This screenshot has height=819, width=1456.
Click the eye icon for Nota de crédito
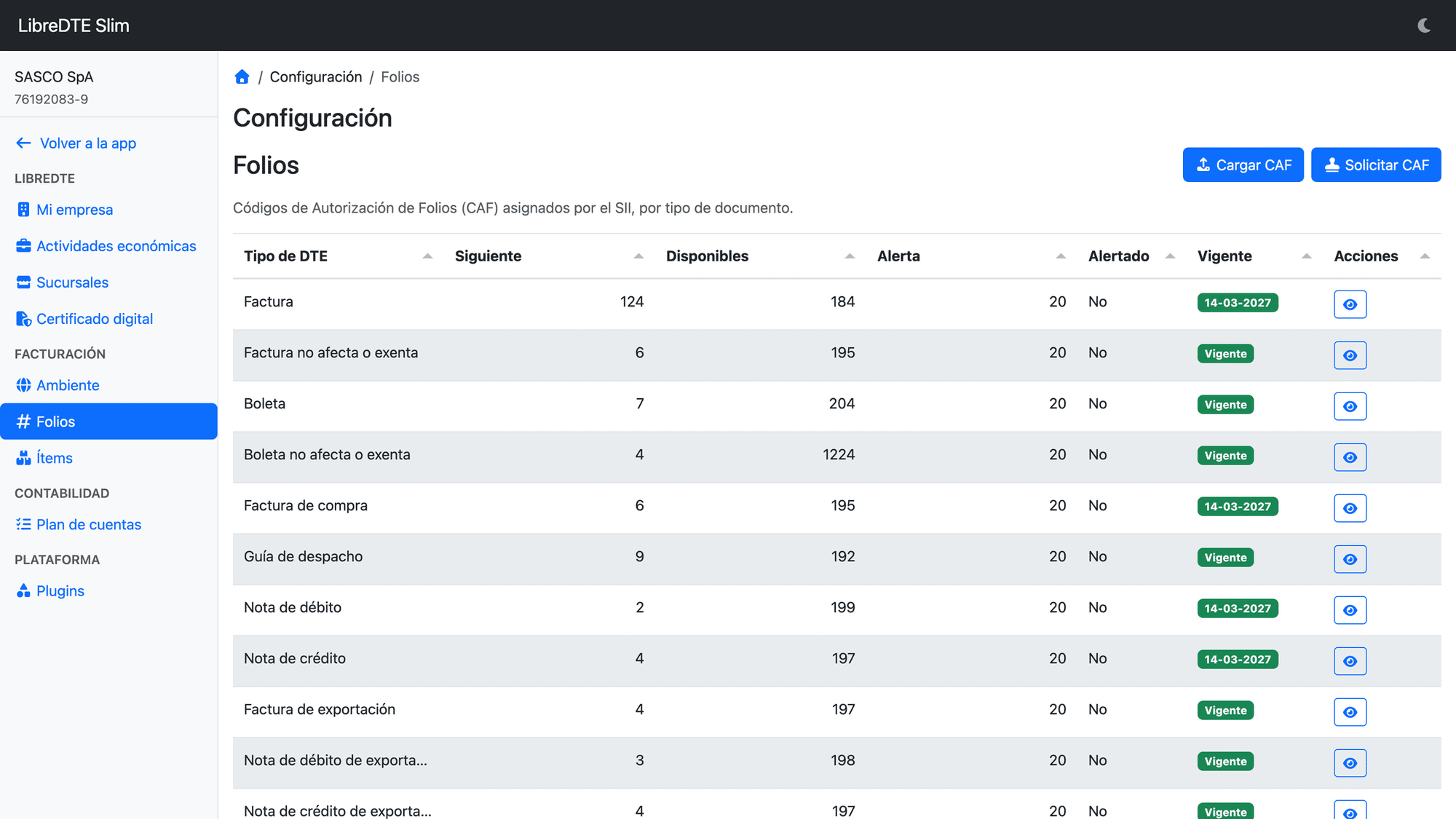point(1350,661)
